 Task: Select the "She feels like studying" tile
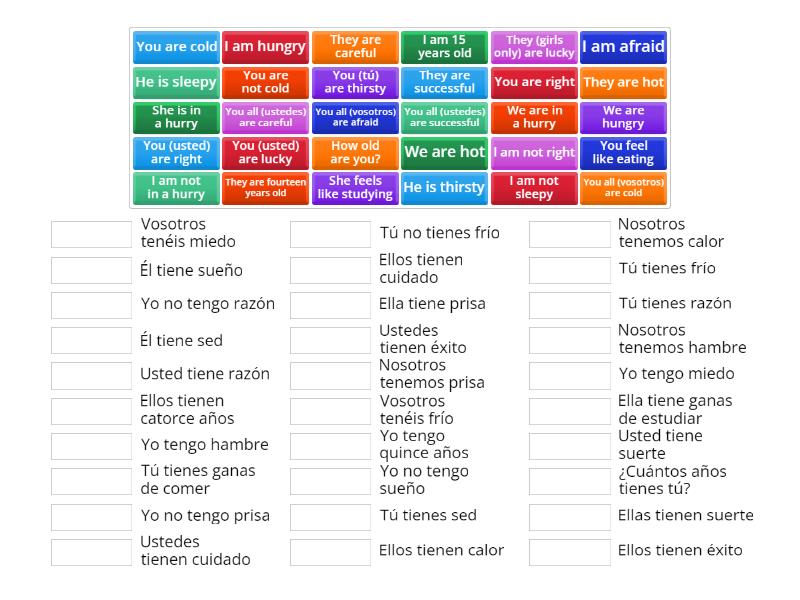354,187
